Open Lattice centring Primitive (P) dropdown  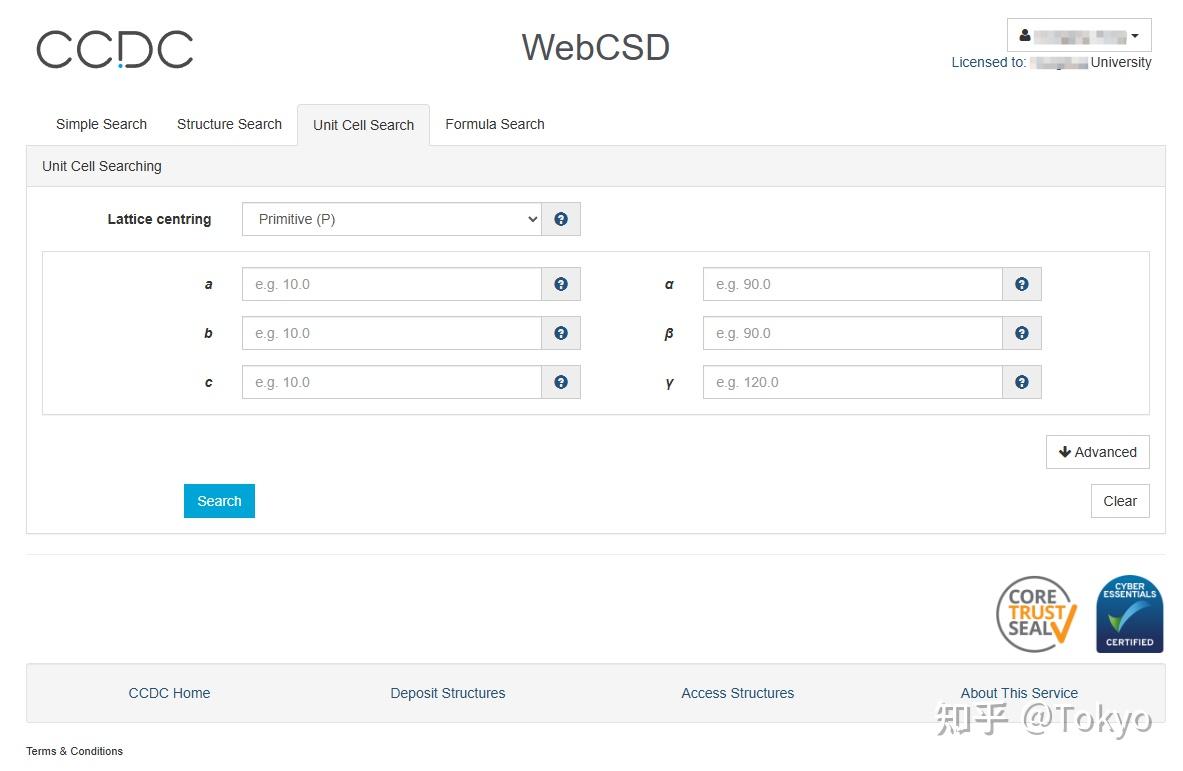pos(392,219)
